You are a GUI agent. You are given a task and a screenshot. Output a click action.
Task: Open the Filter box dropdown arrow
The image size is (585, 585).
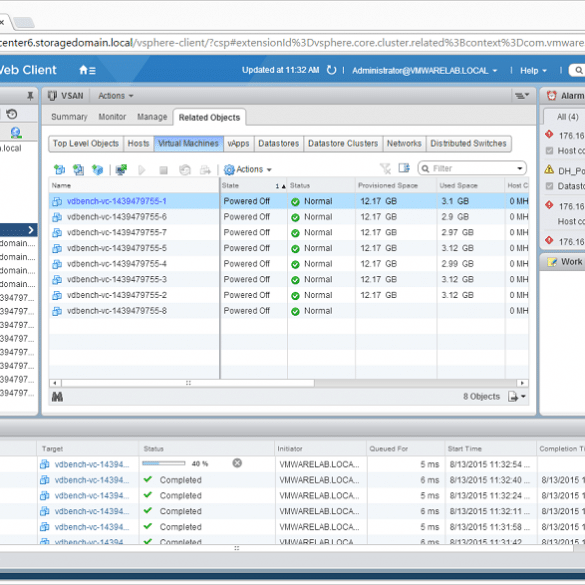coord(520,168)
